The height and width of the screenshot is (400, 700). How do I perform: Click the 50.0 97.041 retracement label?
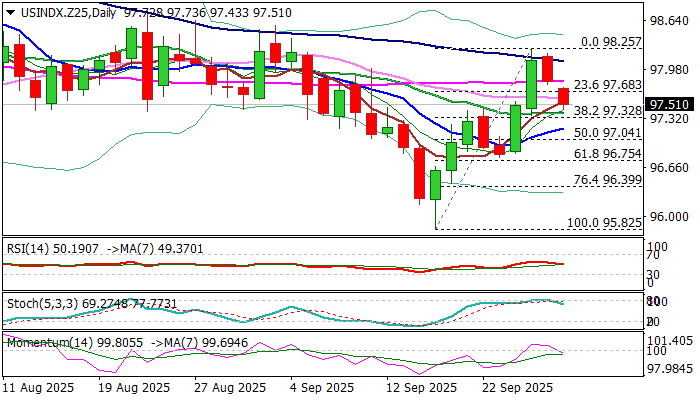click(608, 133)
